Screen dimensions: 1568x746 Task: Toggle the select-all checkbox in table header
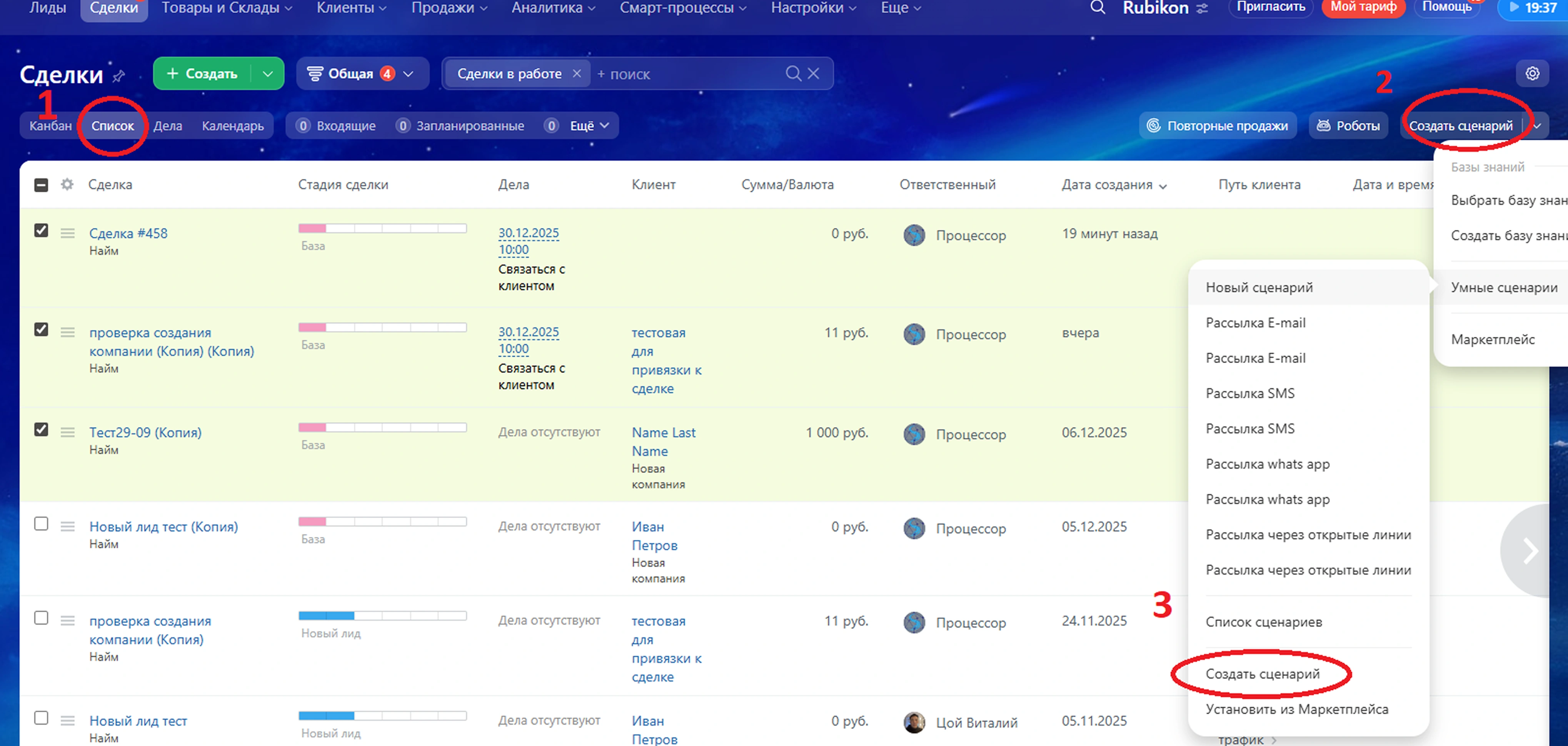(x=41, y=185)
